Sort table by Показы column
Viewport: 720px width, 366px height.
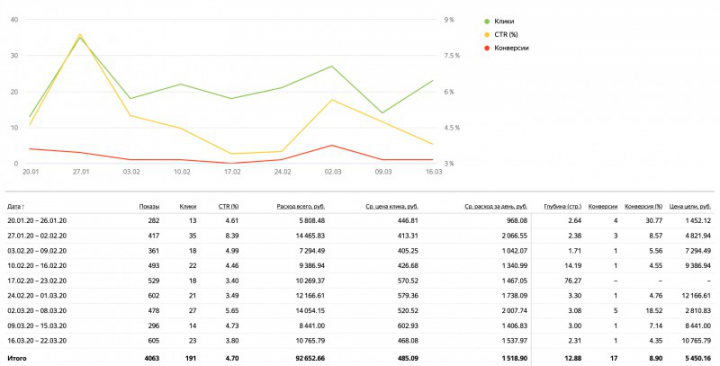(149, 207)
